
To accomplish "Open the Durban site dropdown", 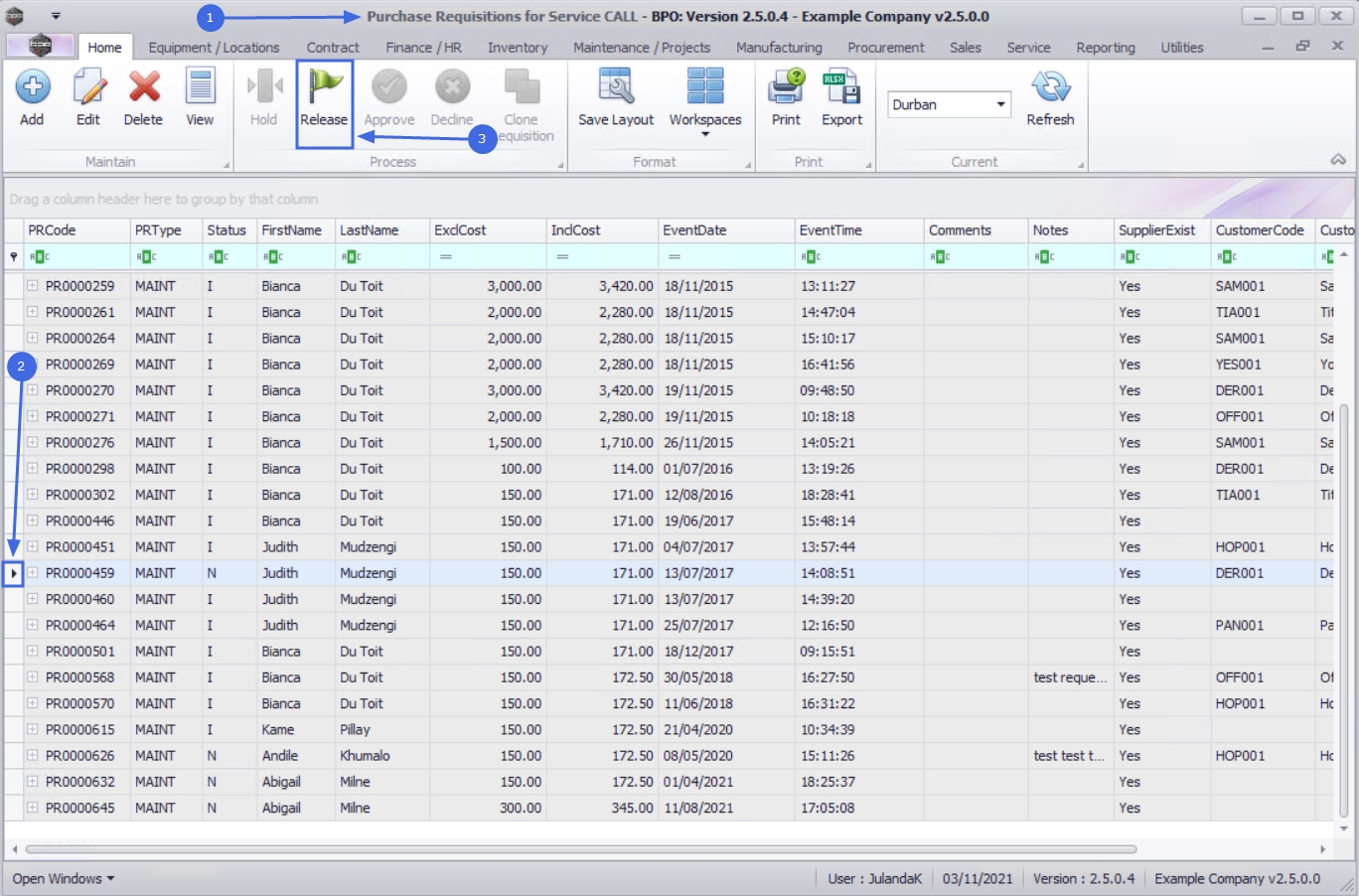I will point(1000,104).
